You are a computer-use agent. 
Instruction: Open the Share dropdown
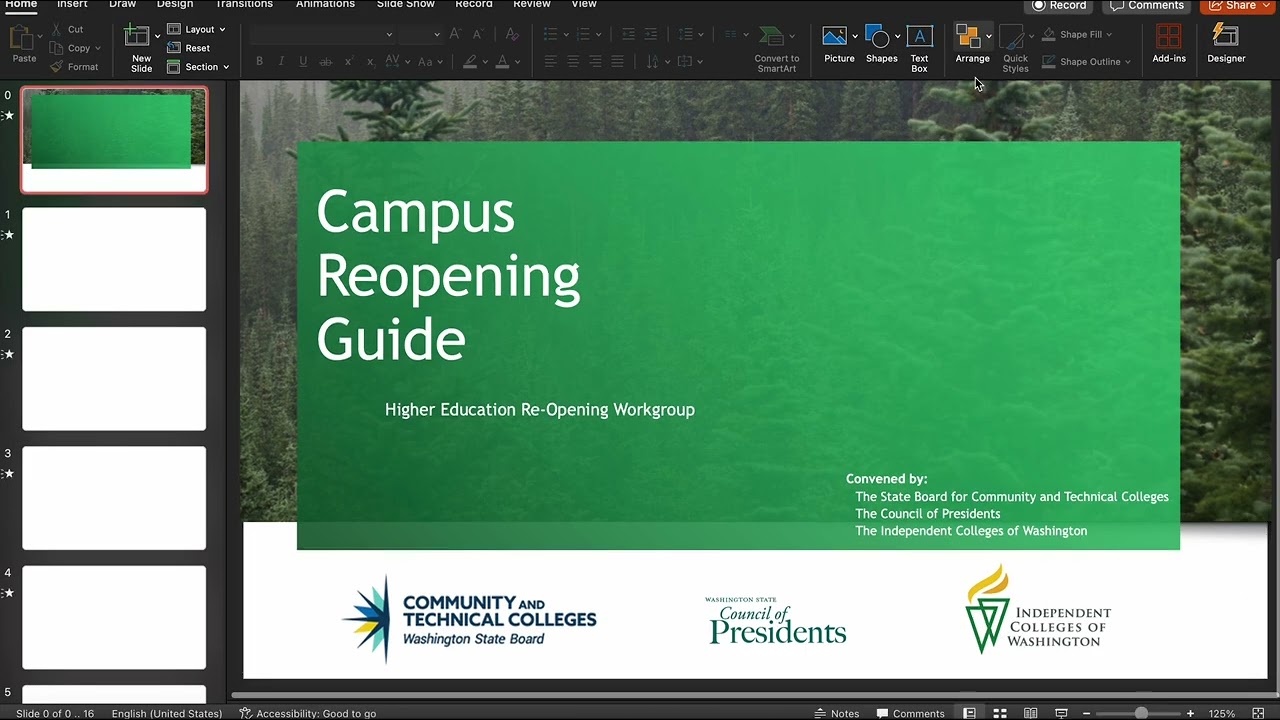[1240, 5]
